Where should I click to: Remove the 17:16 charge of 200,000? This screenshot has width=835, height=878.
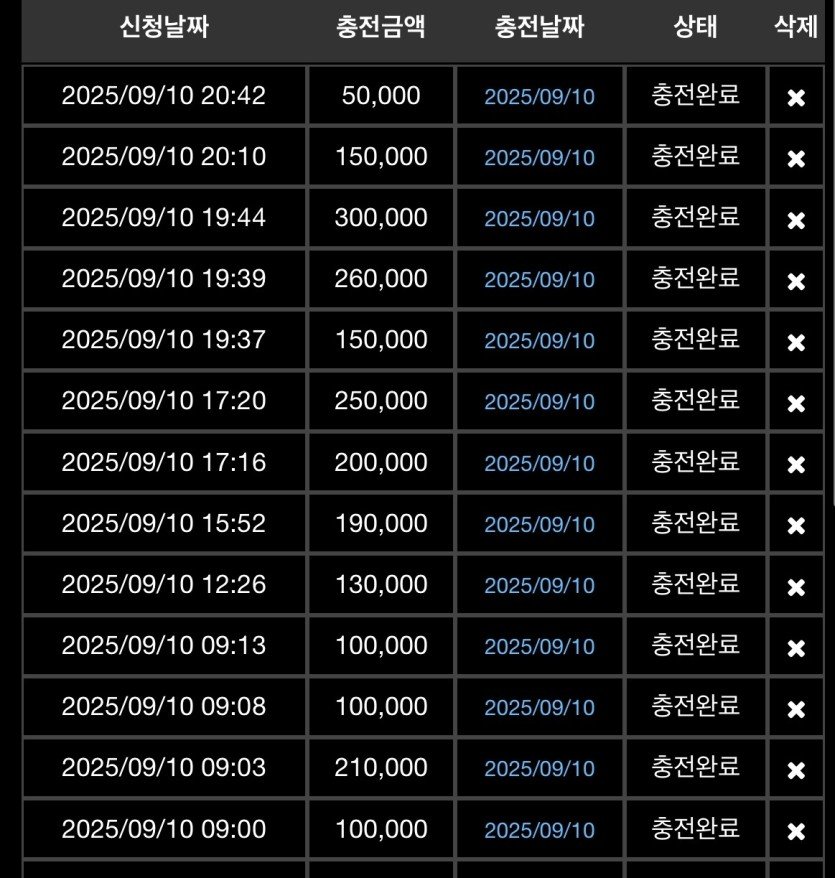796,465
